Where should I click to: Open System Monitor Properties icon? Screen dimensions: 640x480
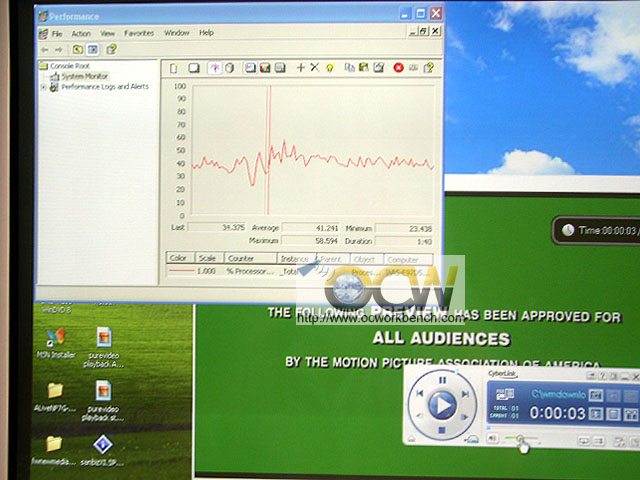[x=379, y=67]
